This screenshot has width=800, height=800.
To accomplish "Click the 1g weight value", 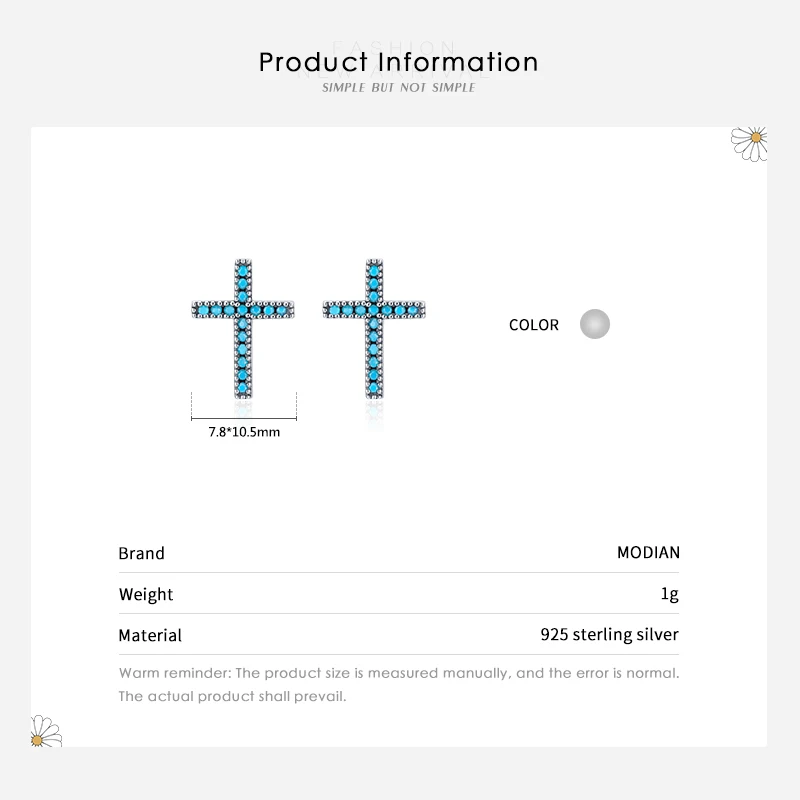I will point(670,594).
